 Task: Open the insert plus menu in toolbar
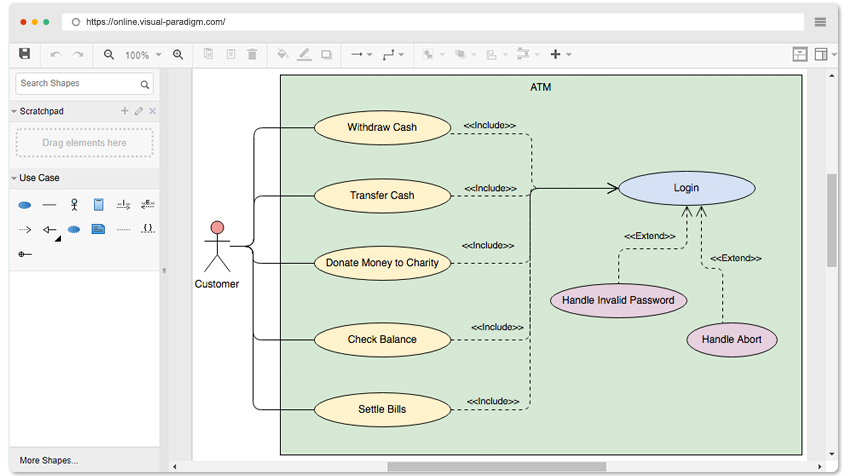560,55
